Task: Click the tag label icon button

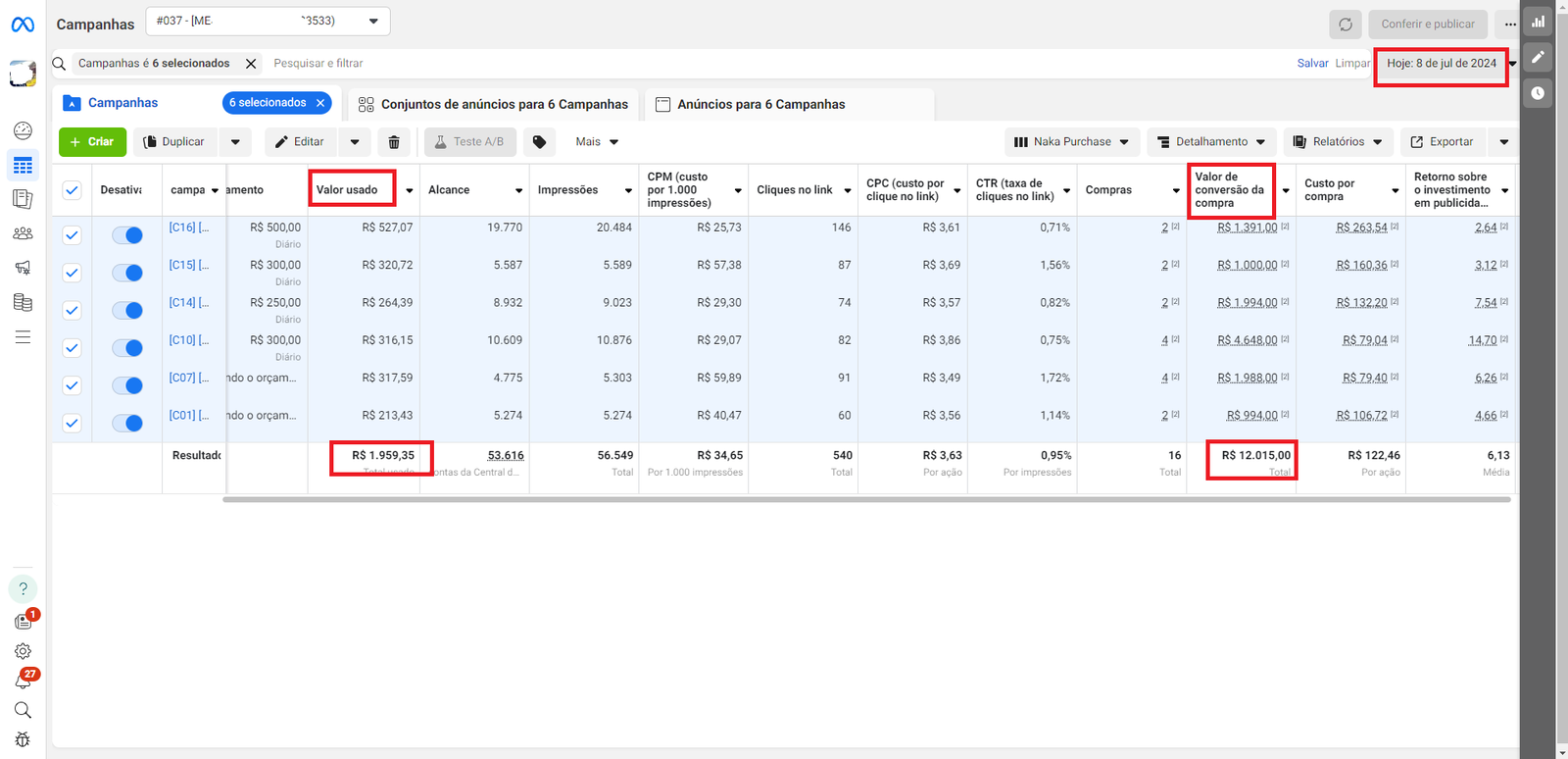Action: click(x=539, y=142)
